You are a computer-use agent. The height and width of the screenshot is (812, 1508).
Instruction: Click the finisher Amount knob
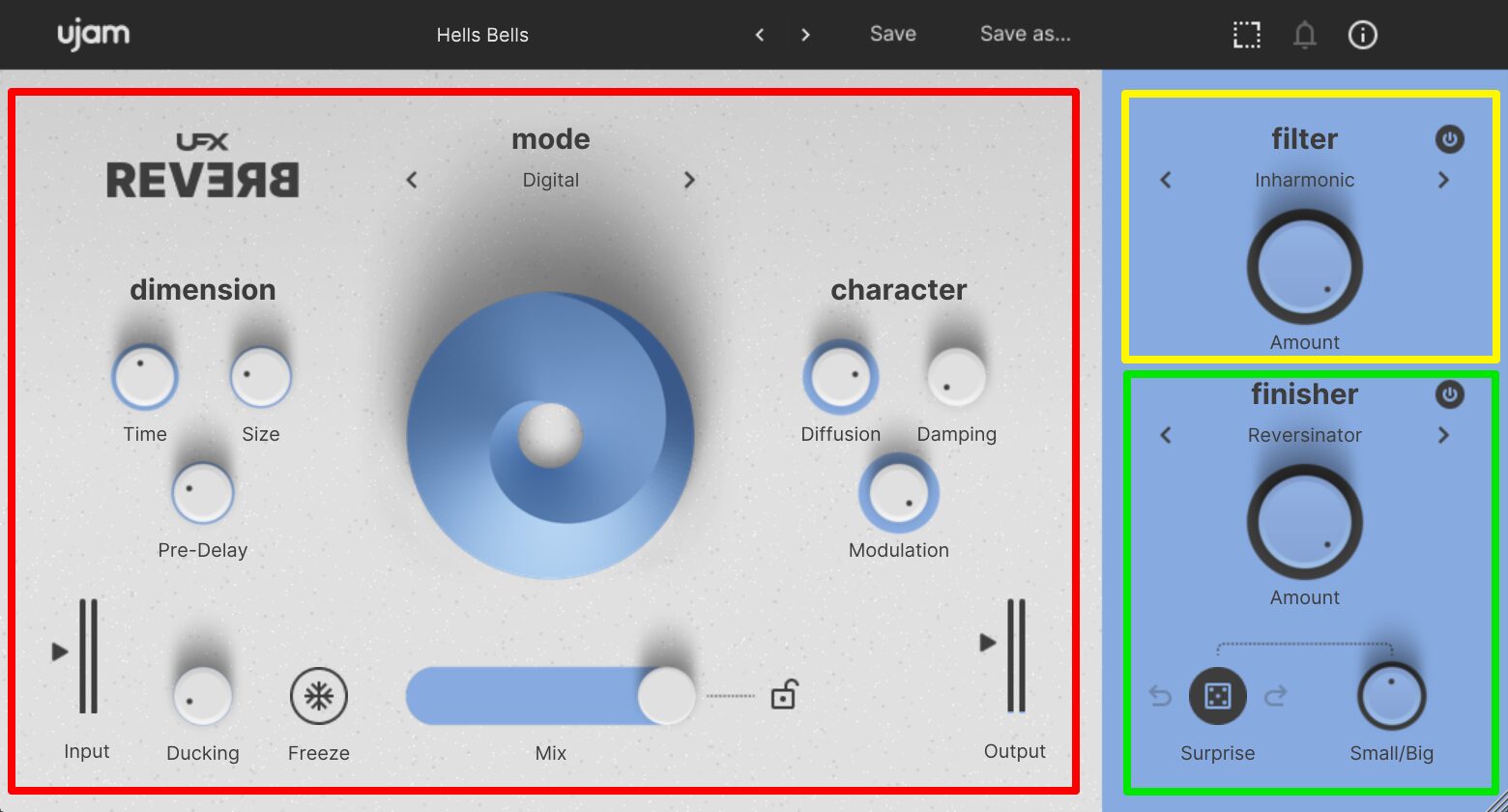pos(1305,522)
